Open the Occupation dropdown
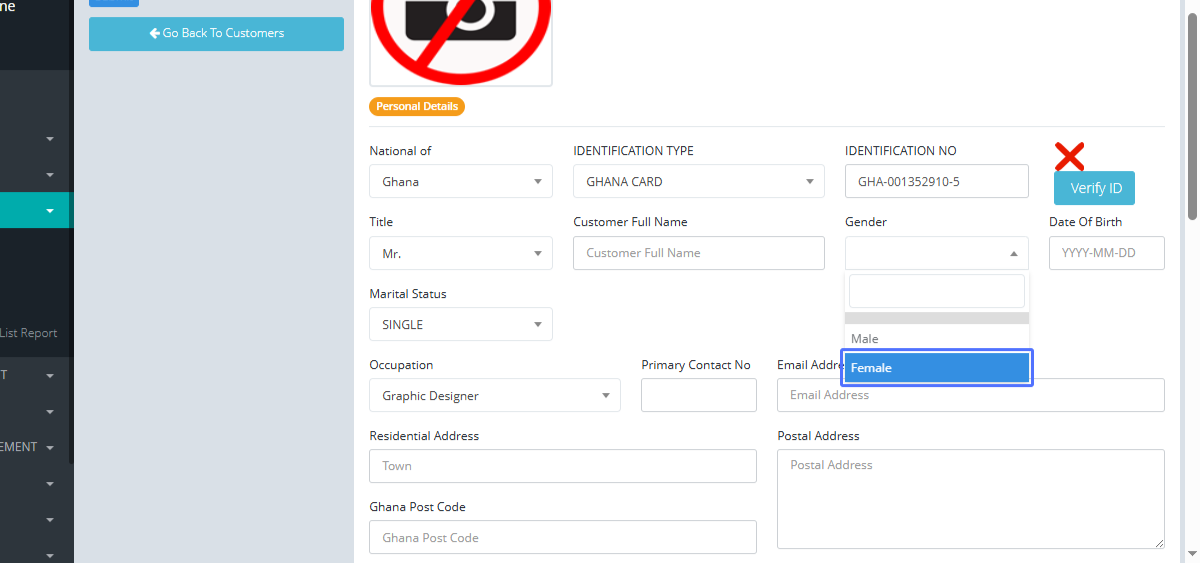 [x=494, y=396]
